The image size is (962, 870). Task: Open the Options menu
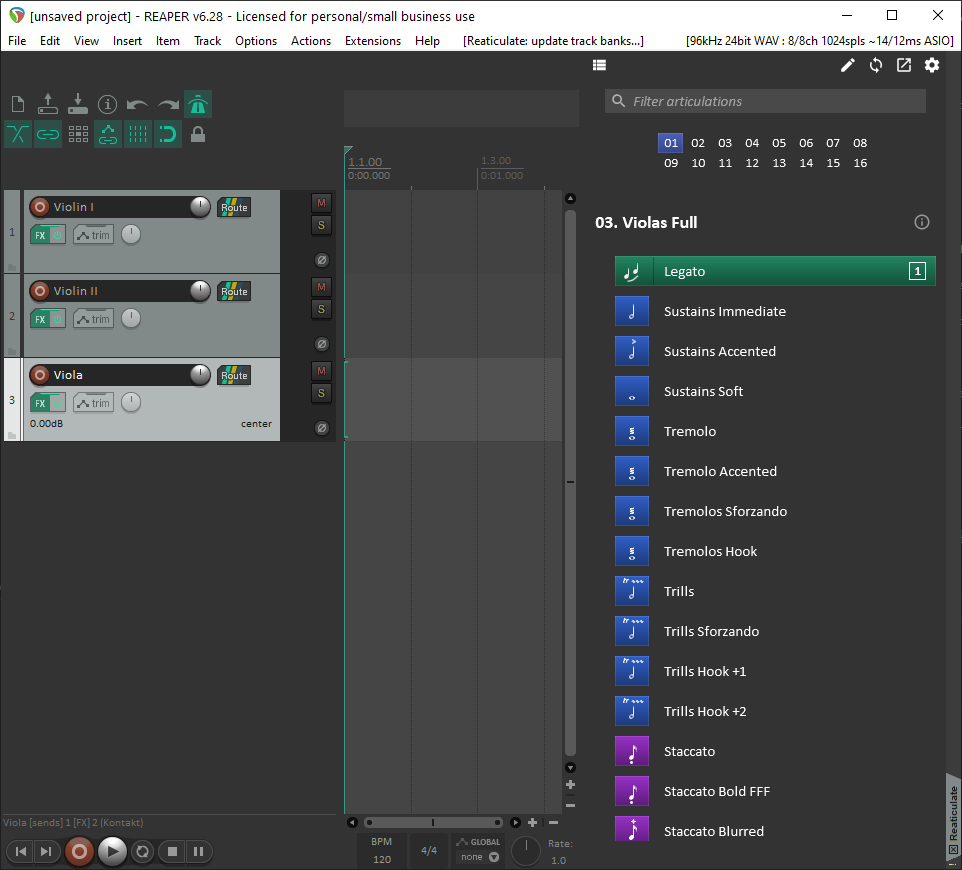click(x=256, y=41)
